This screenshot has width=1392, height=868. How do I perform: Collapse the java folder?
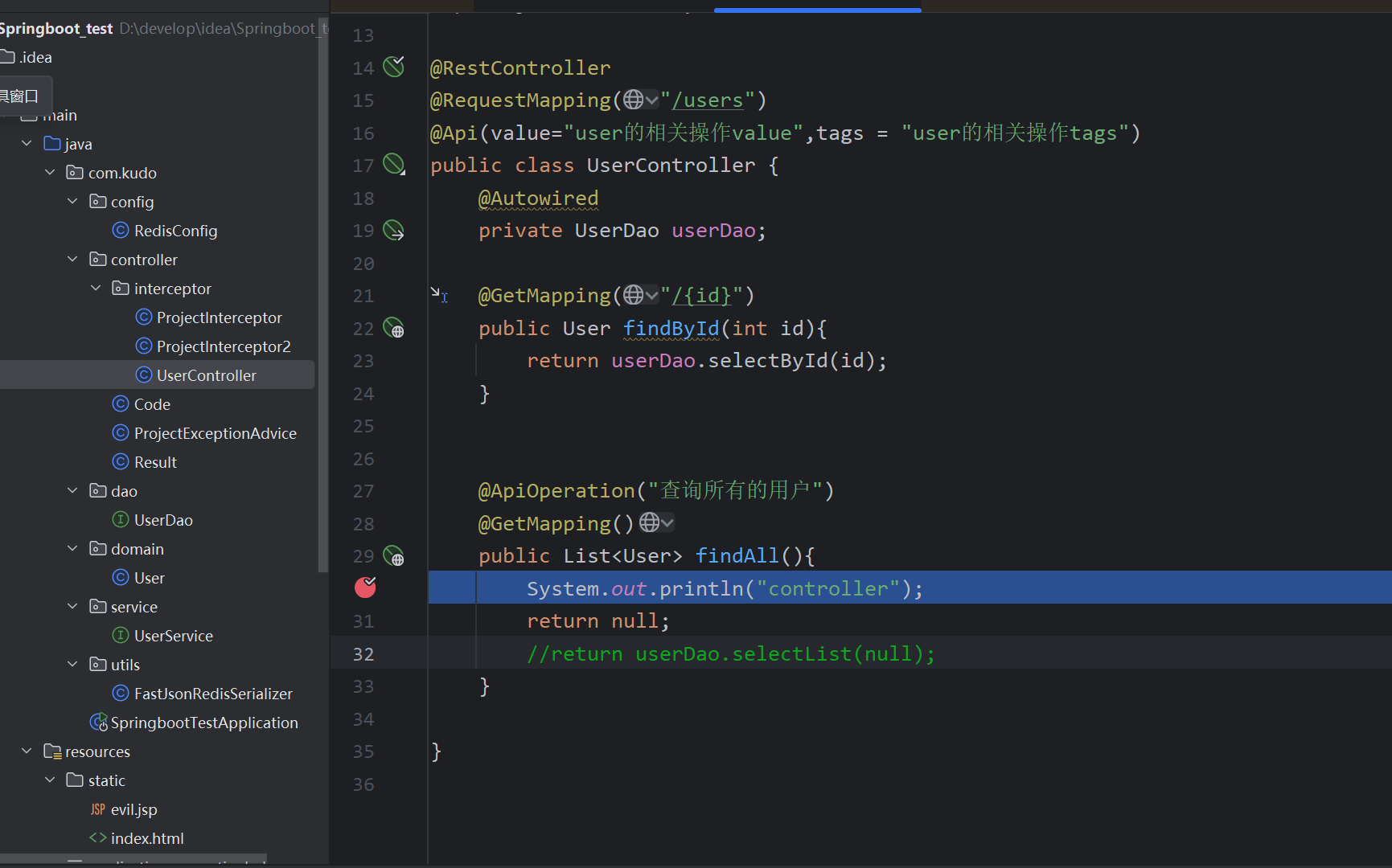[27, 144]
